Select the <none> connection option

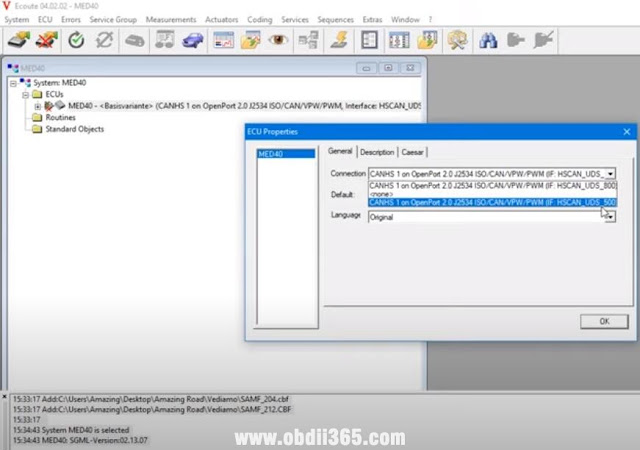pyautogui.click(x=492, y=194)
